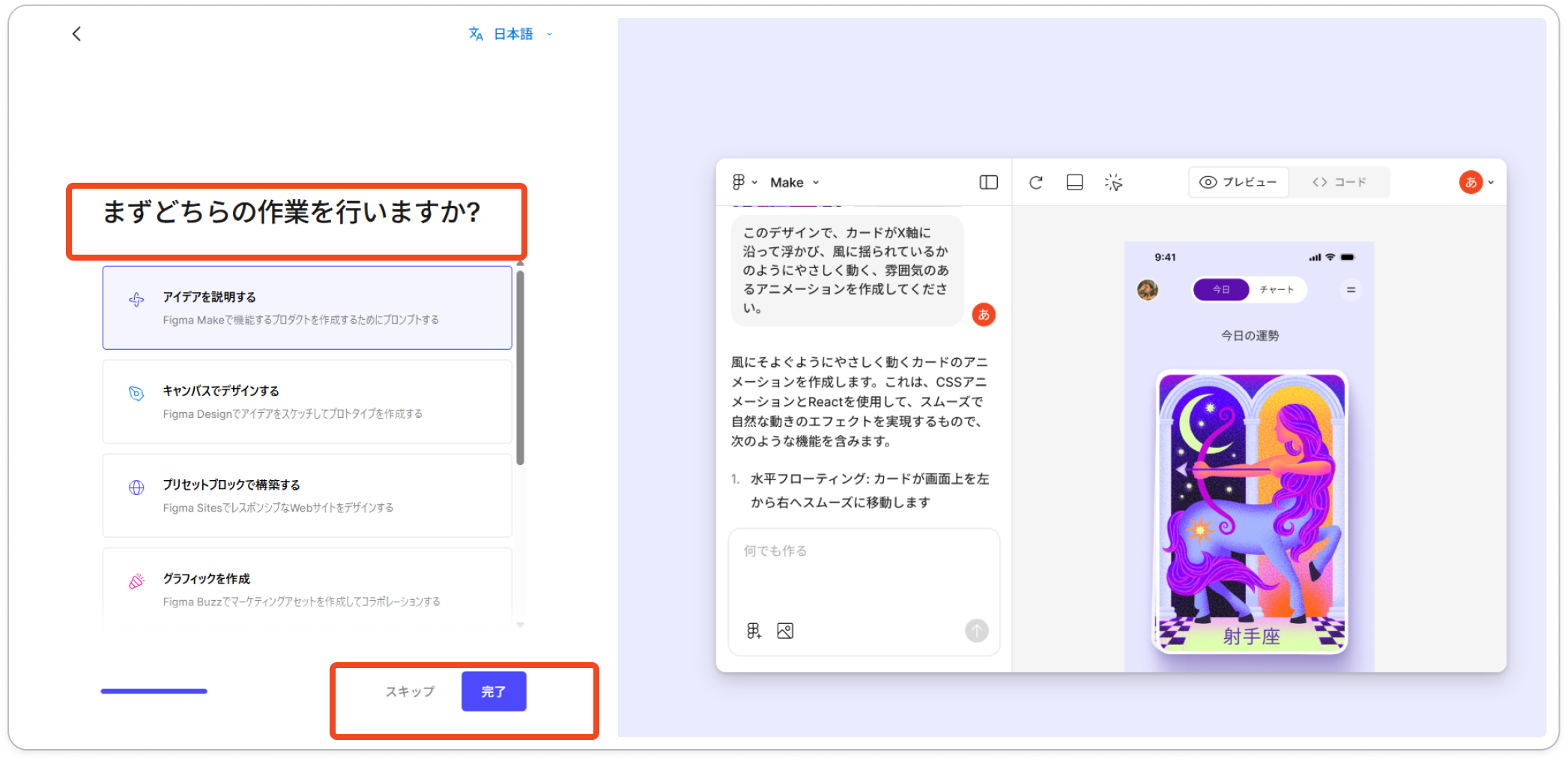The width and height of the screenshot is (1568, 761).
Task: Click the send arrow button
Action: click(976, 631)
